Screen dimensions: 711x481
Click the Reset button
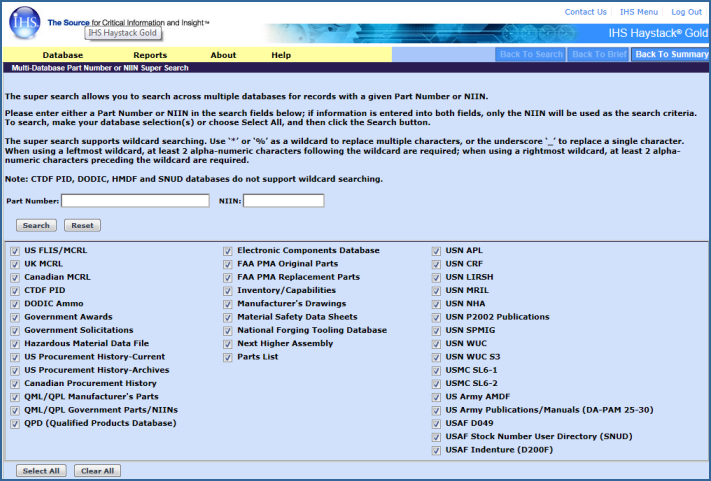[x=82, y=225]
